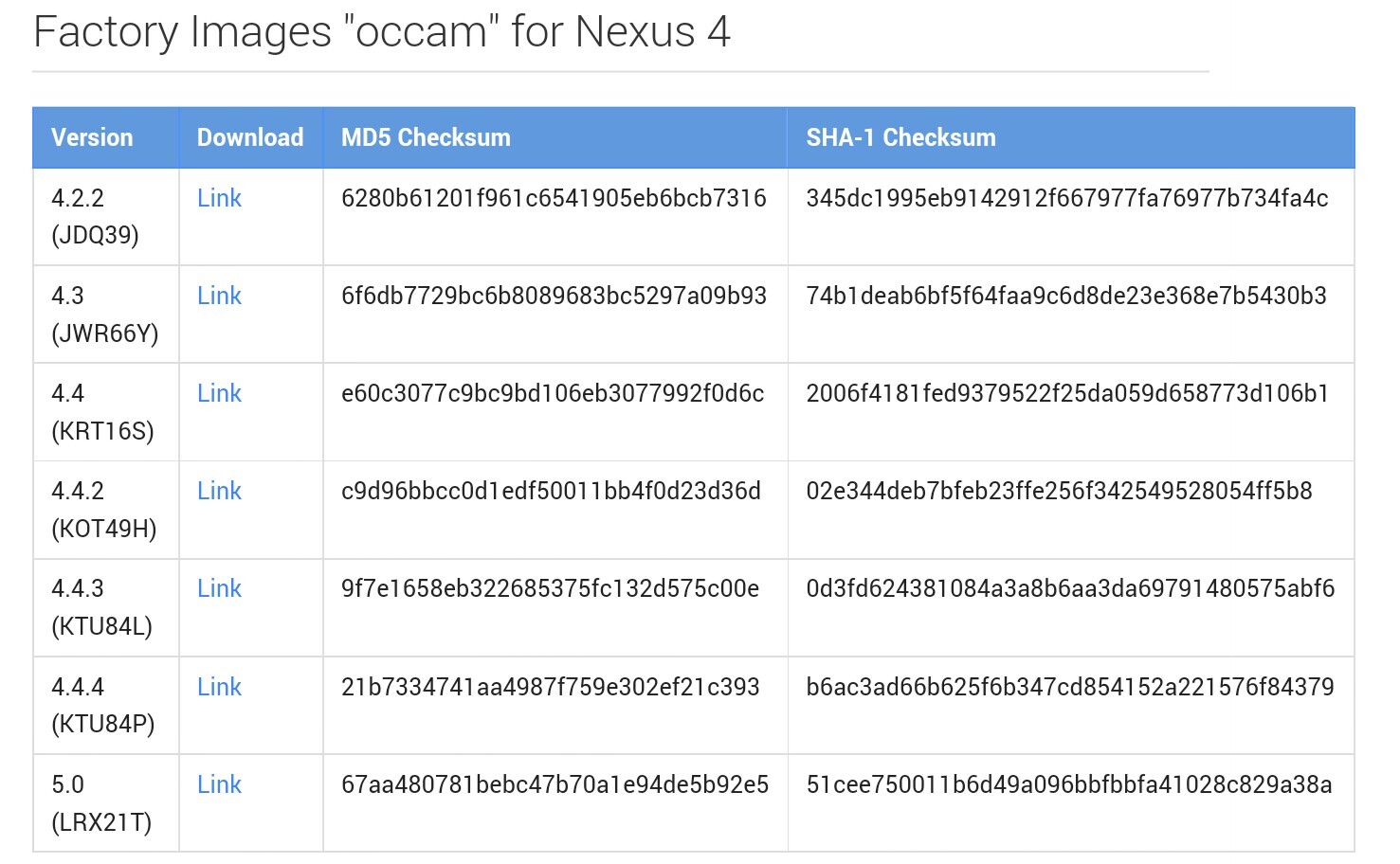Image resolution: width=1400 pixels, height=864 pixels.
Task: Click the download Link for 4.4.3 (KTU84L)
Action: coord(219,588)
